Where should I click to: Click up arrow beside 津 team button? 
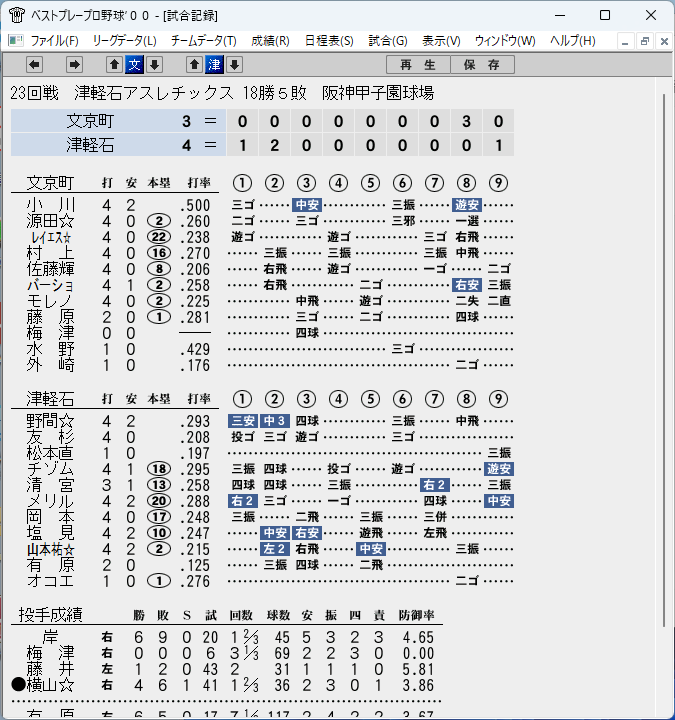194,65
